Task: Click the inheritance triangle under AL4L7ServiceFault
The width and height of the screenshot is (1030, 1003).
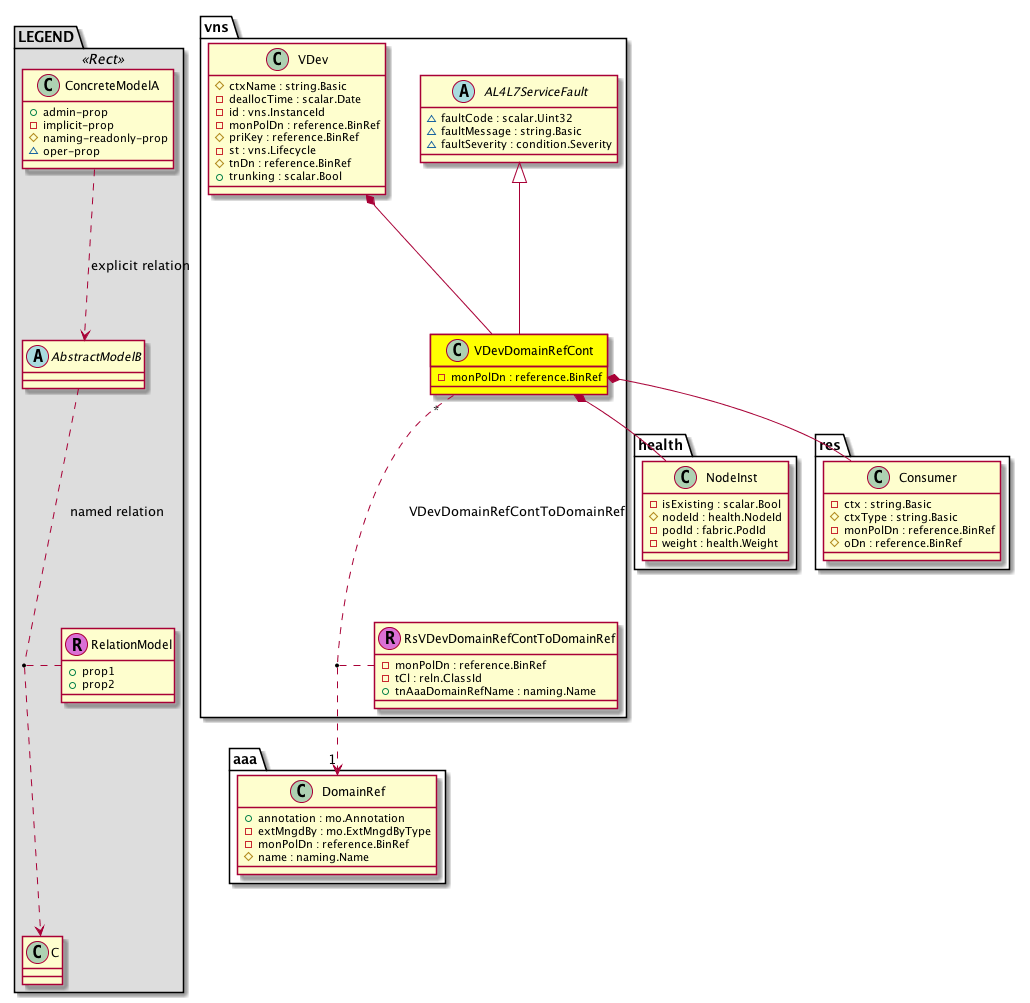Action: [x=519, y=173]
